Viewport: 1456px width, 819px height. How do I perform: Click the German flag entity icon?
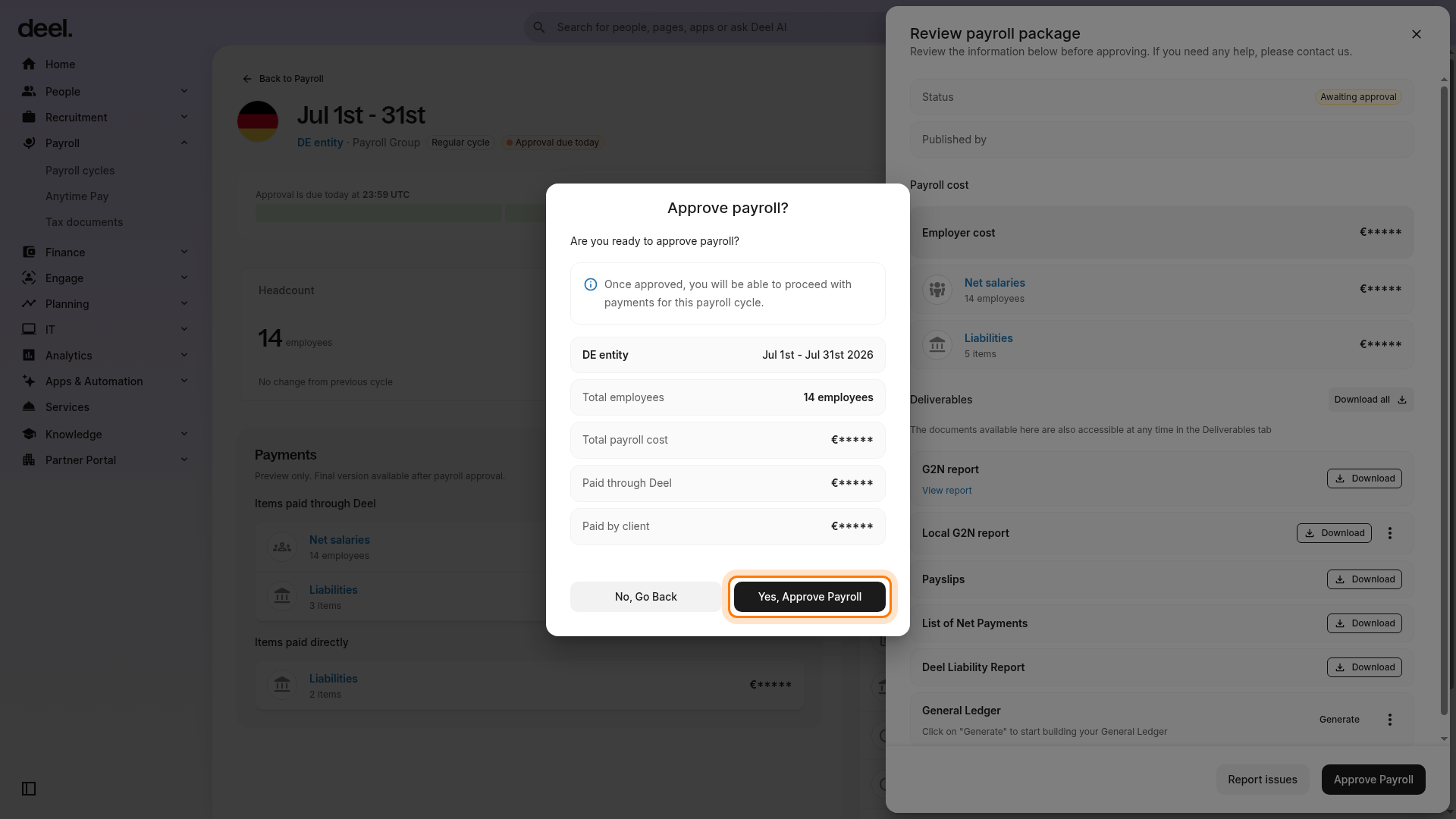click(258, 121)
